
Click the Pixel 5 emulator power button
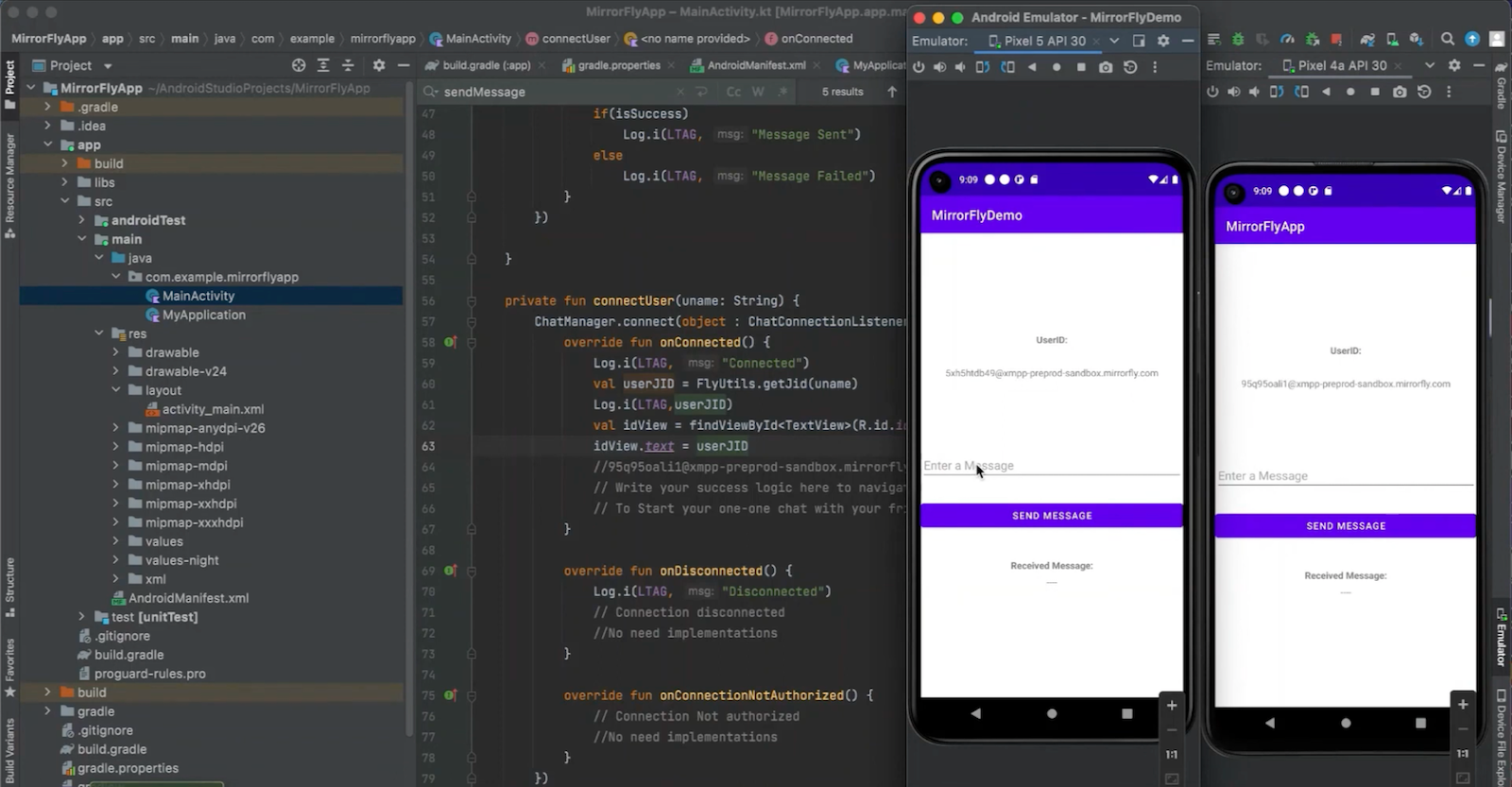919,67
